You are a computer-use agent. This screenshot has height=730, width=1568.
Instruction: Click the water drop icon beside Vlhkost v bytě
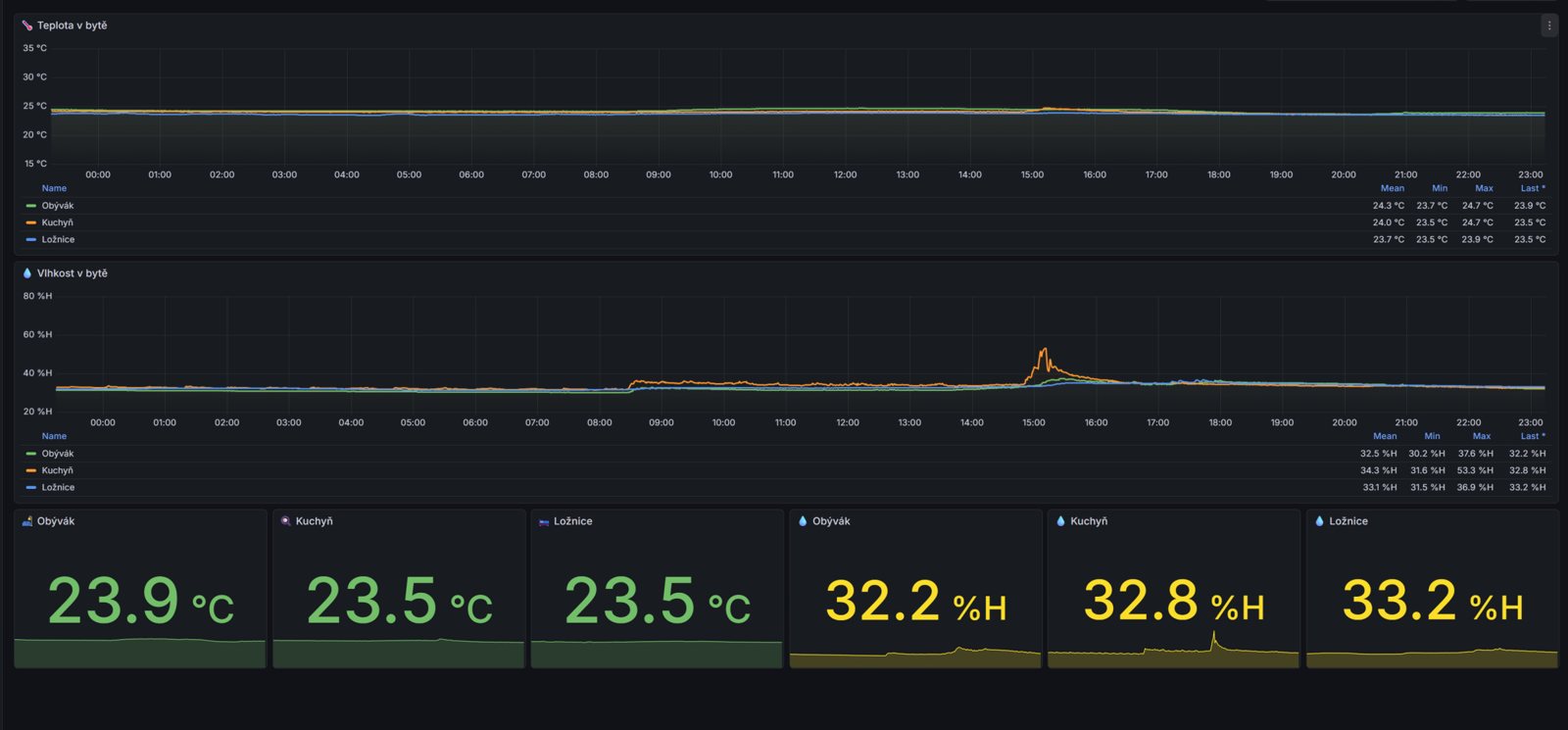(x=27, y=273)
